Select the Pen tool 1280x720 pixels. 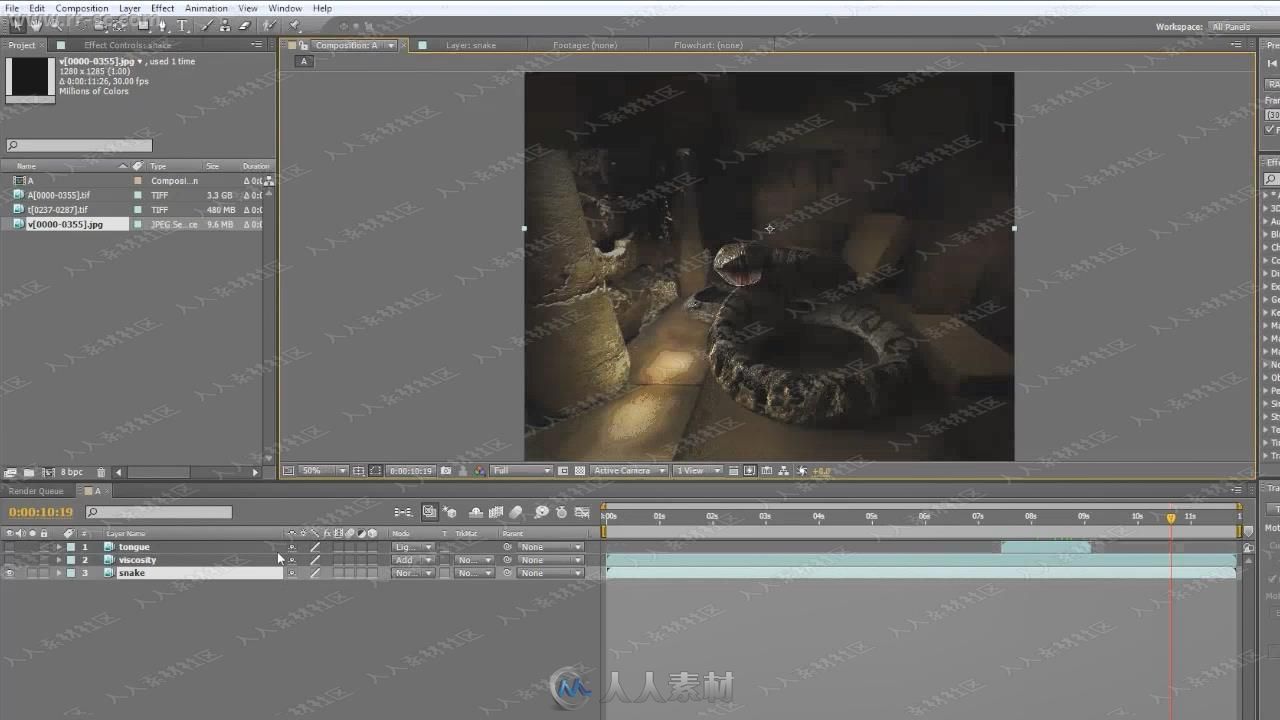[x=163, y=25]
